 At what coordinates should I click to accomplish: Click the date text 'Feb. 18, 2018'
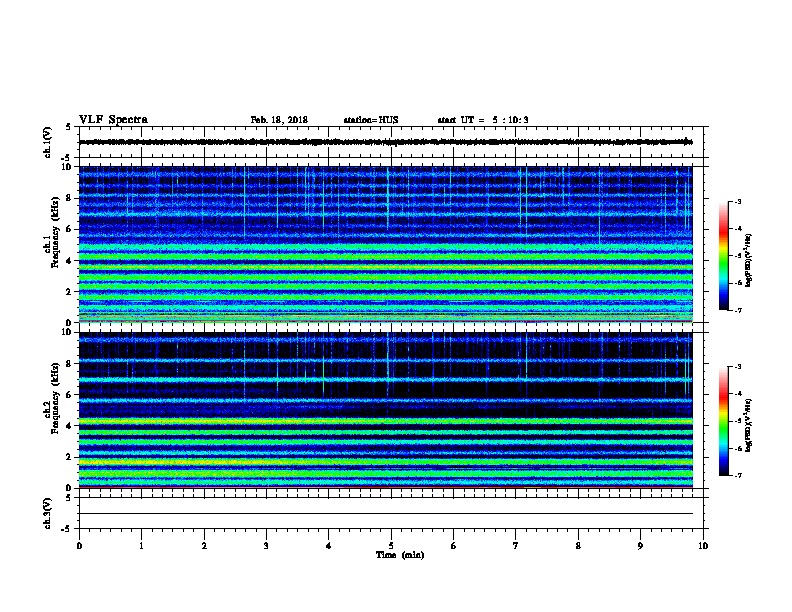279,120
